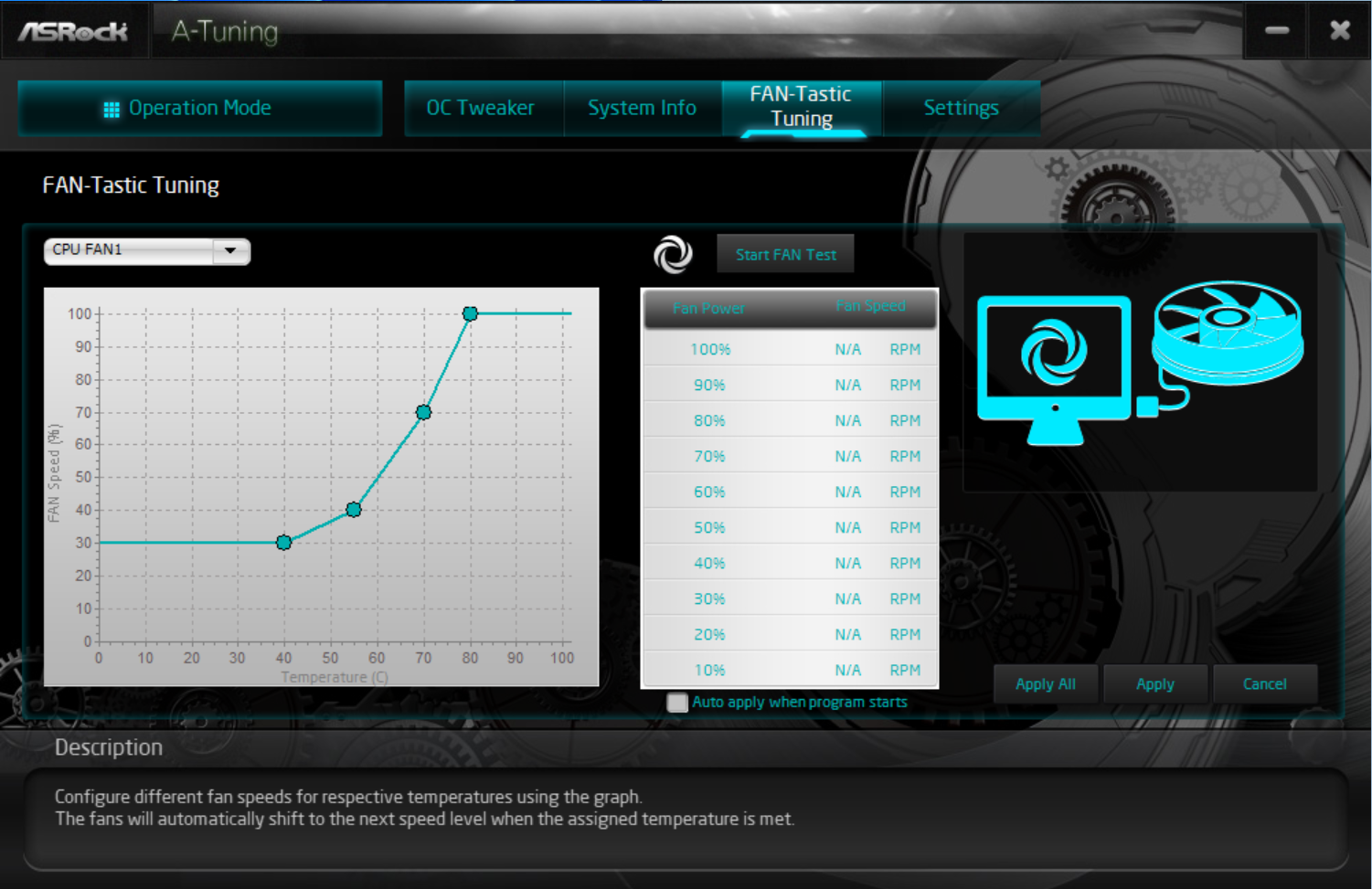Click the Start FAN Test button
Screen dimensions: 1372x889
pyautogui.click(x=784, y=254)
